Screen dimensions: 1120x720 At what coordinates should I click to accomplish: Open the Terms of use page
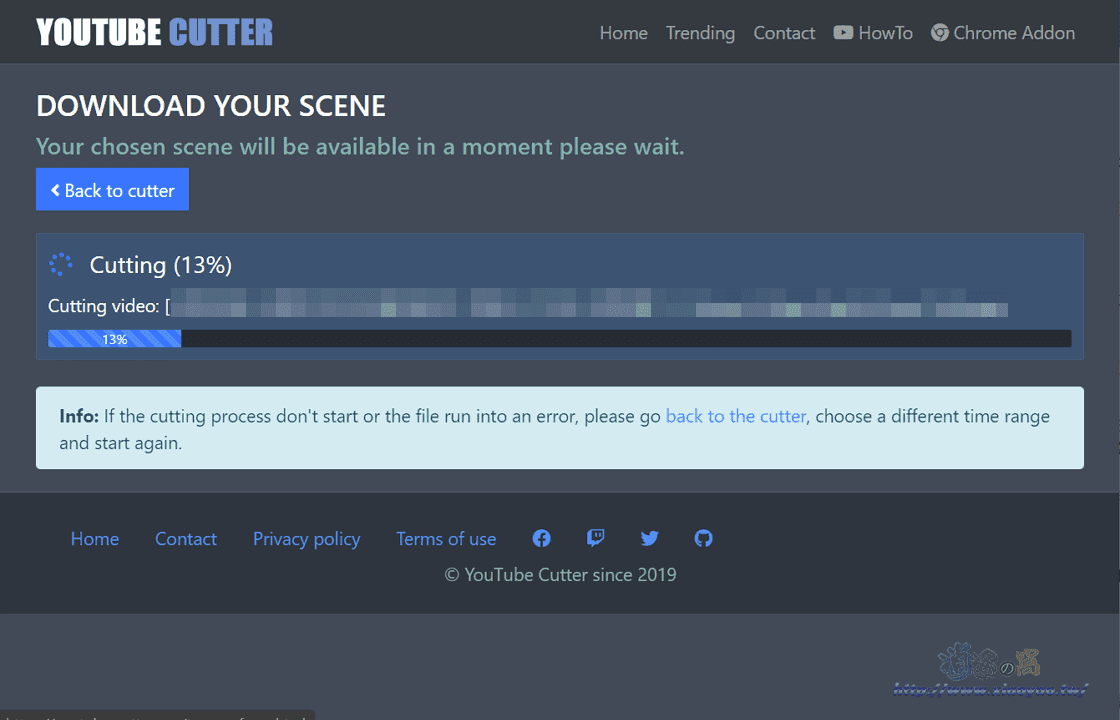(x=446, y=539)
